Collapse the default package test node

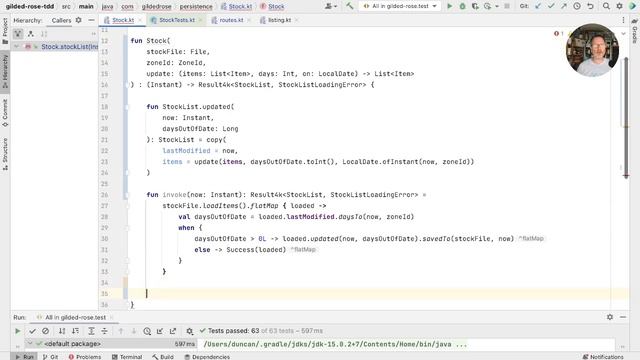29,344
